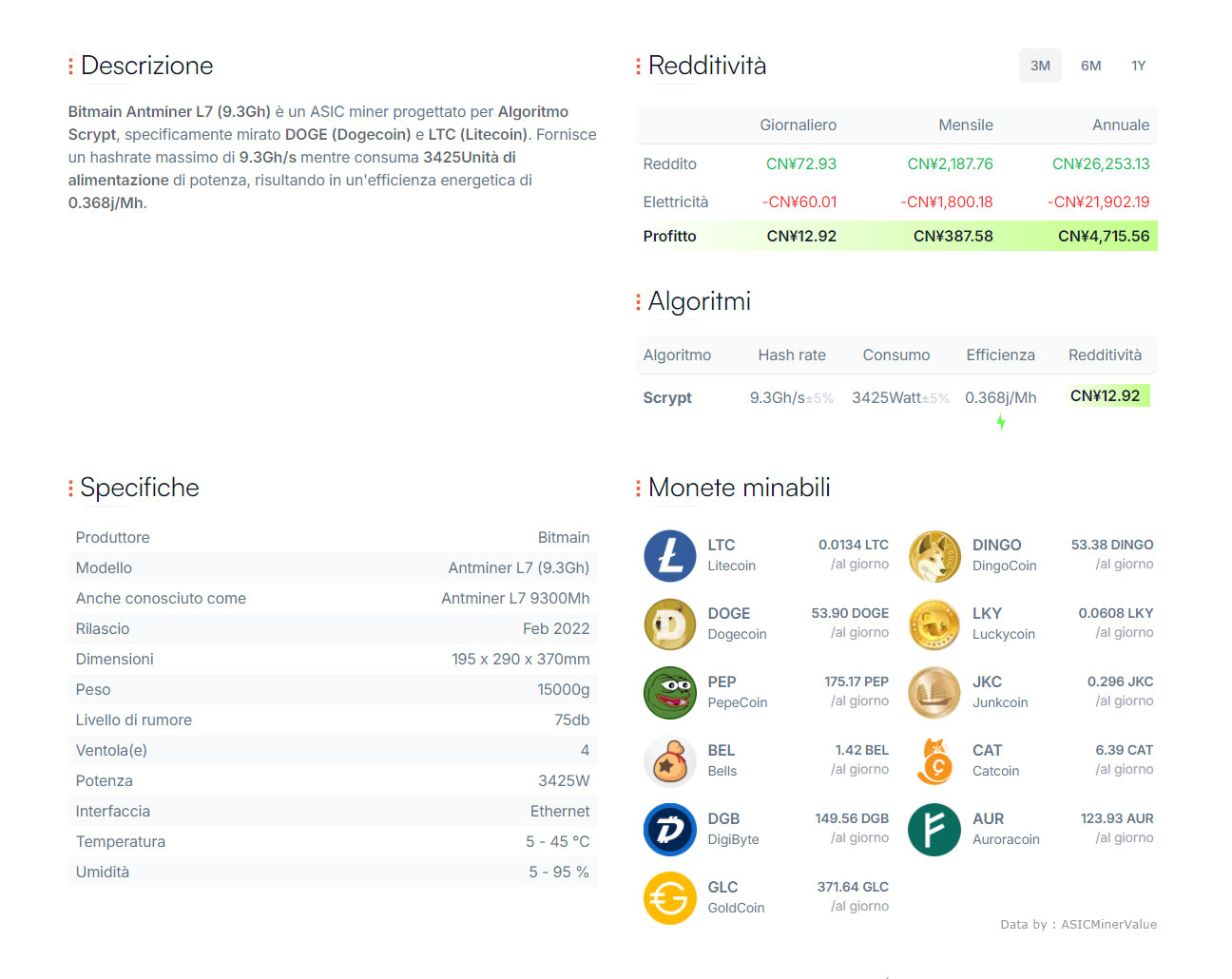Click the DingoCoin coin icon
The image size is (1232, 979).
click(x=934, y=556)
